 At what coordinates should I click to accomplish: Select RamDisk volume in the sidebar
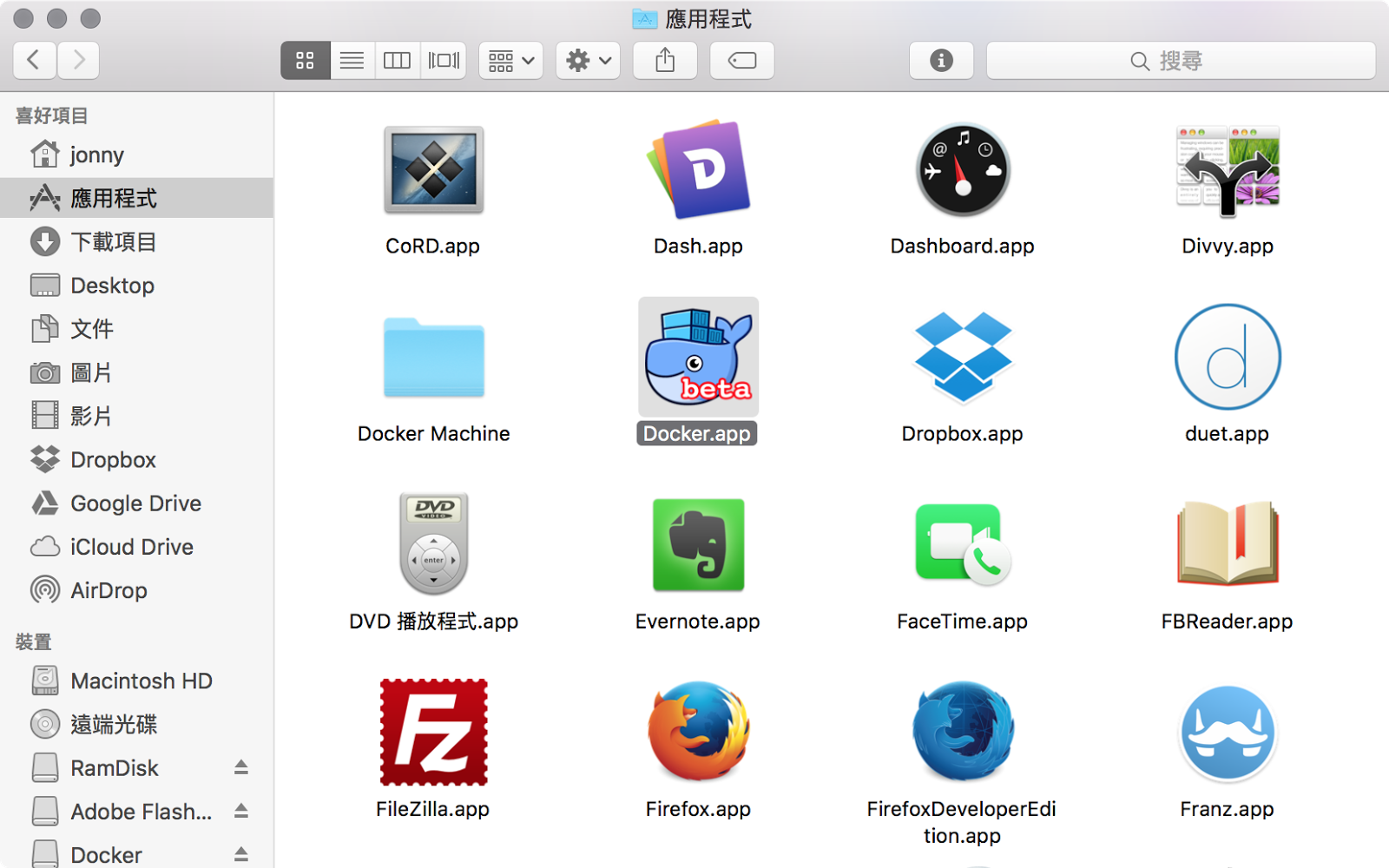137,768
